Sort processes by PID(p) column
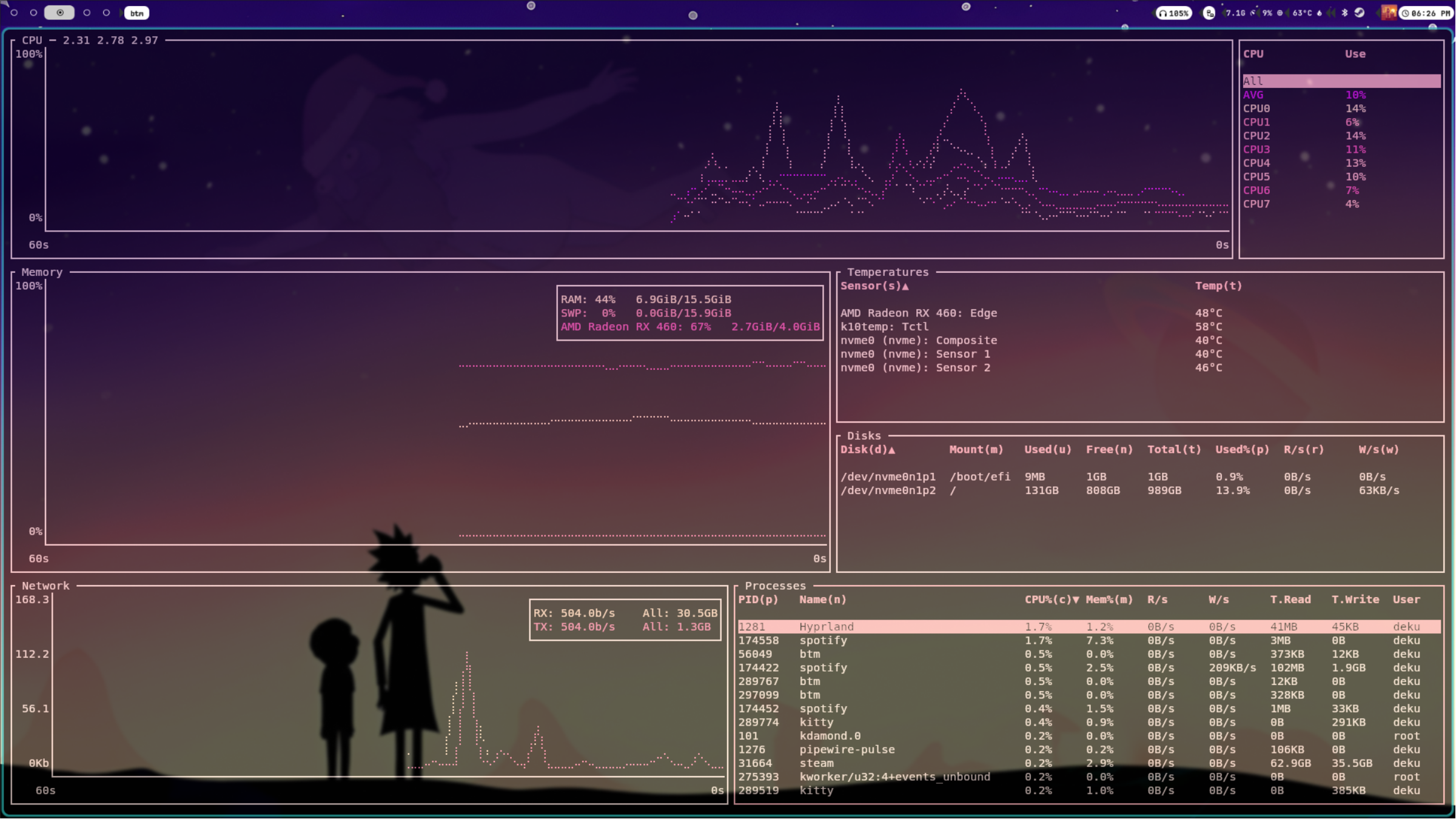Image resolution: width=1456 pixels, height=819 pixels. 758,600
